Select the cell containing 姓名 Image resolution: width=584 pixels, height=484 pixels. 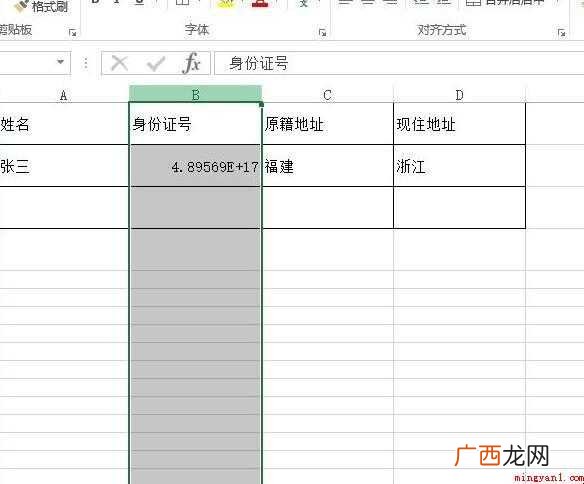coord(64,124)
